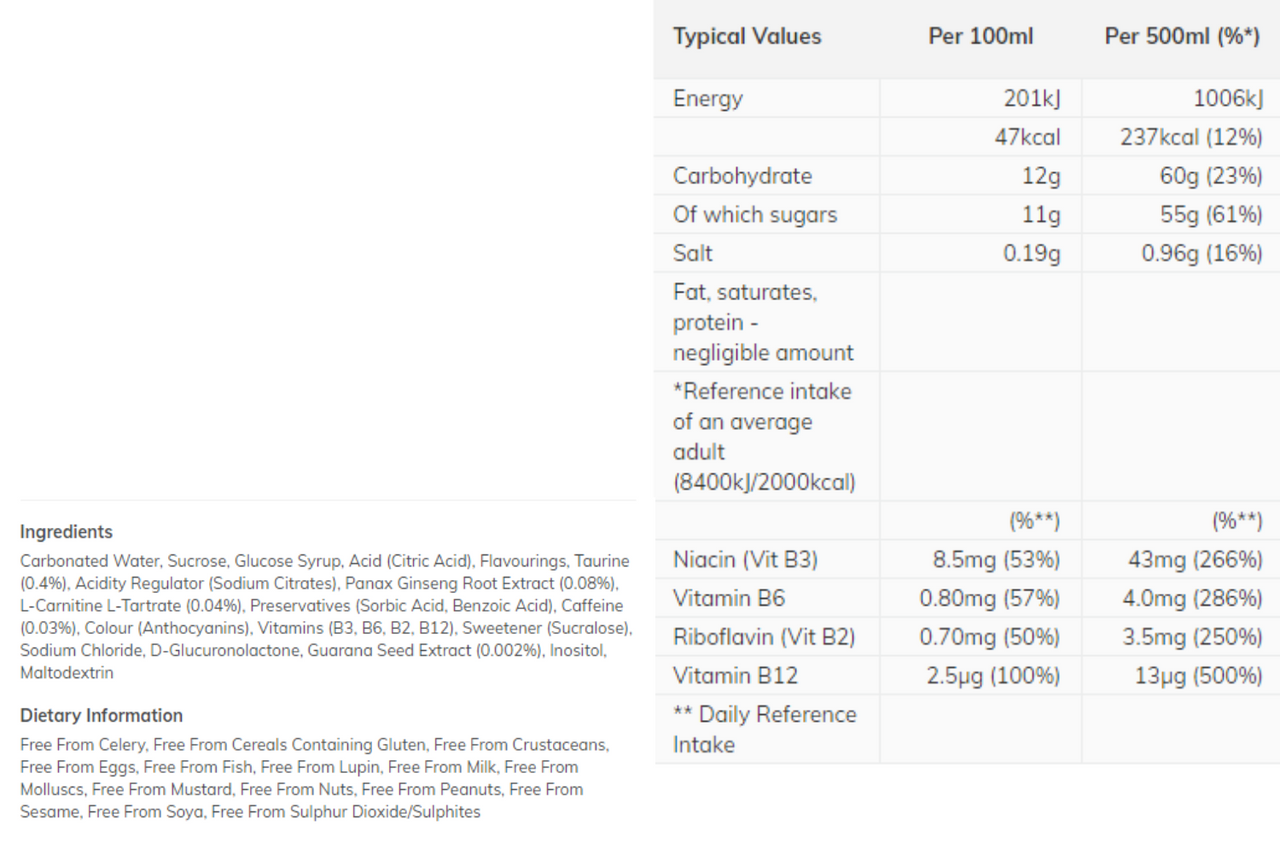This screenshot has height=853, width=1280.
Task: Select the Per 500ml (%*) column header
Action: [1182, 37]
